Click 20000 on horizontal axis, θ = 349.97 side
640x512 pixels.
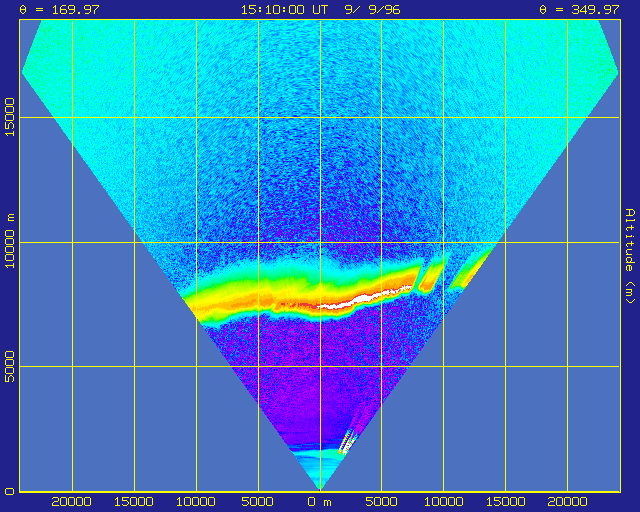[x=567, y=502]
